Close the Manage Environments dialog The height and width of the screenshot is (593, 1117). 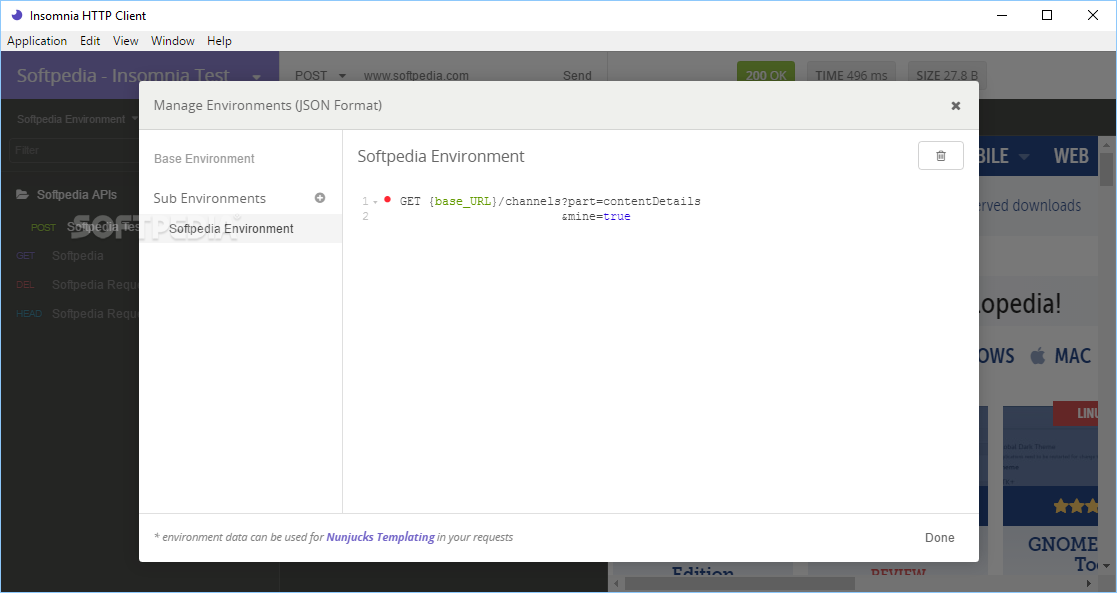pyautogui.click(x=955, y=105)
